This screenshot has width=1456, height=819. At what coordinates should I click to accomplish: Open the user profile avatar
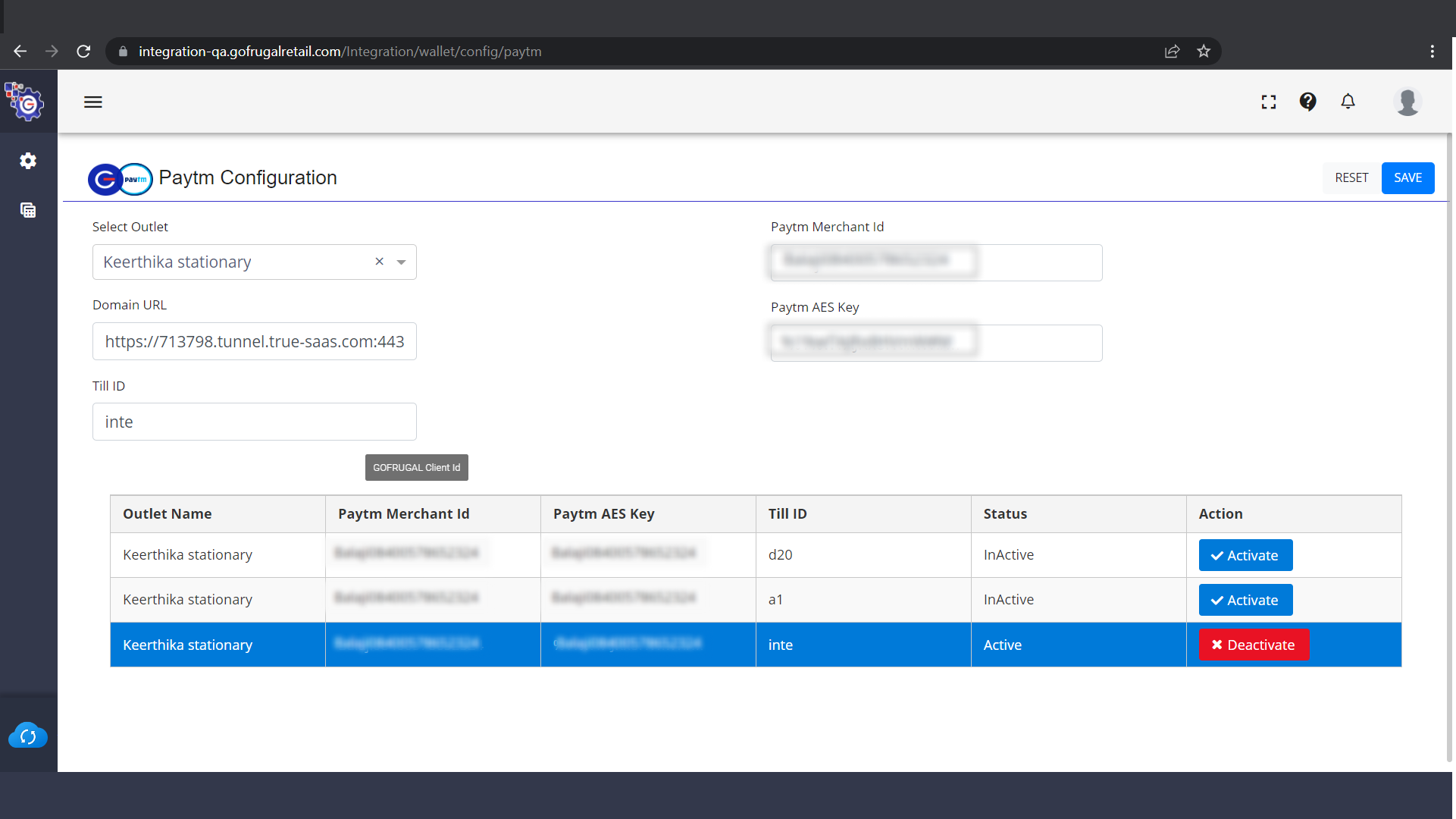1407,102
